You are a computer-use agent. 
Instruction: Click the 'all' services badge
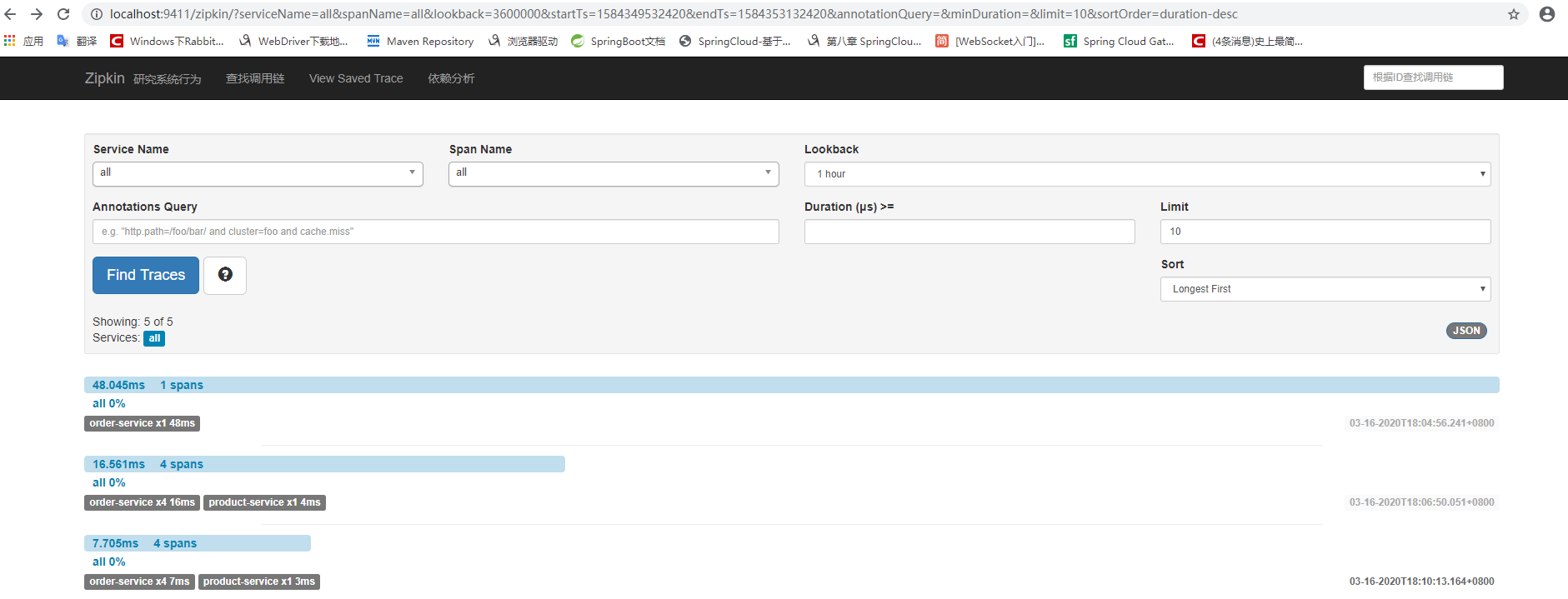154,338
